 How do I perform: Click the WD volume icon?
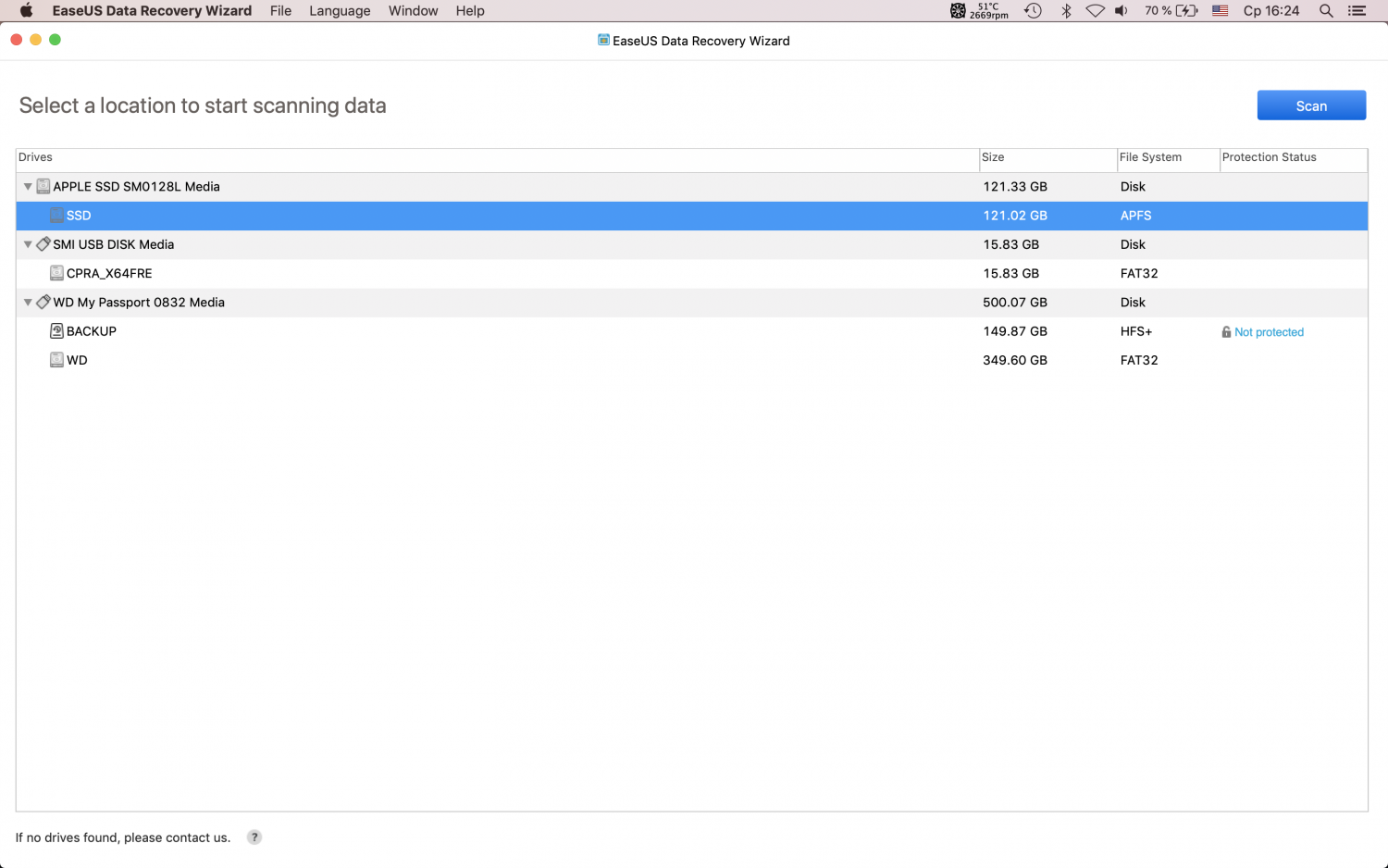click(56, 360)
